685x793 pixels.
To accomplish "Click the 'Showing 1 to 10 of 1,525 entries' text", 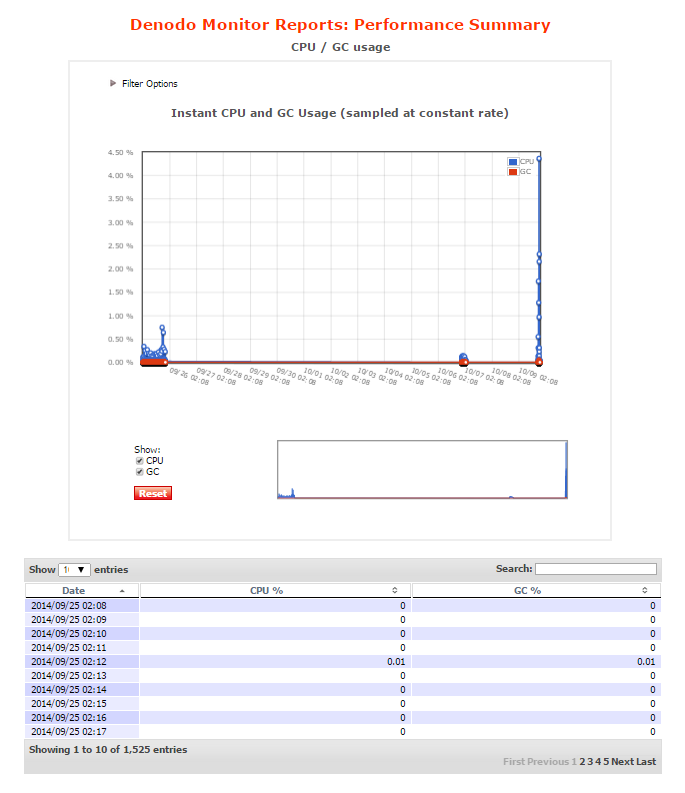I will (108, 750).
